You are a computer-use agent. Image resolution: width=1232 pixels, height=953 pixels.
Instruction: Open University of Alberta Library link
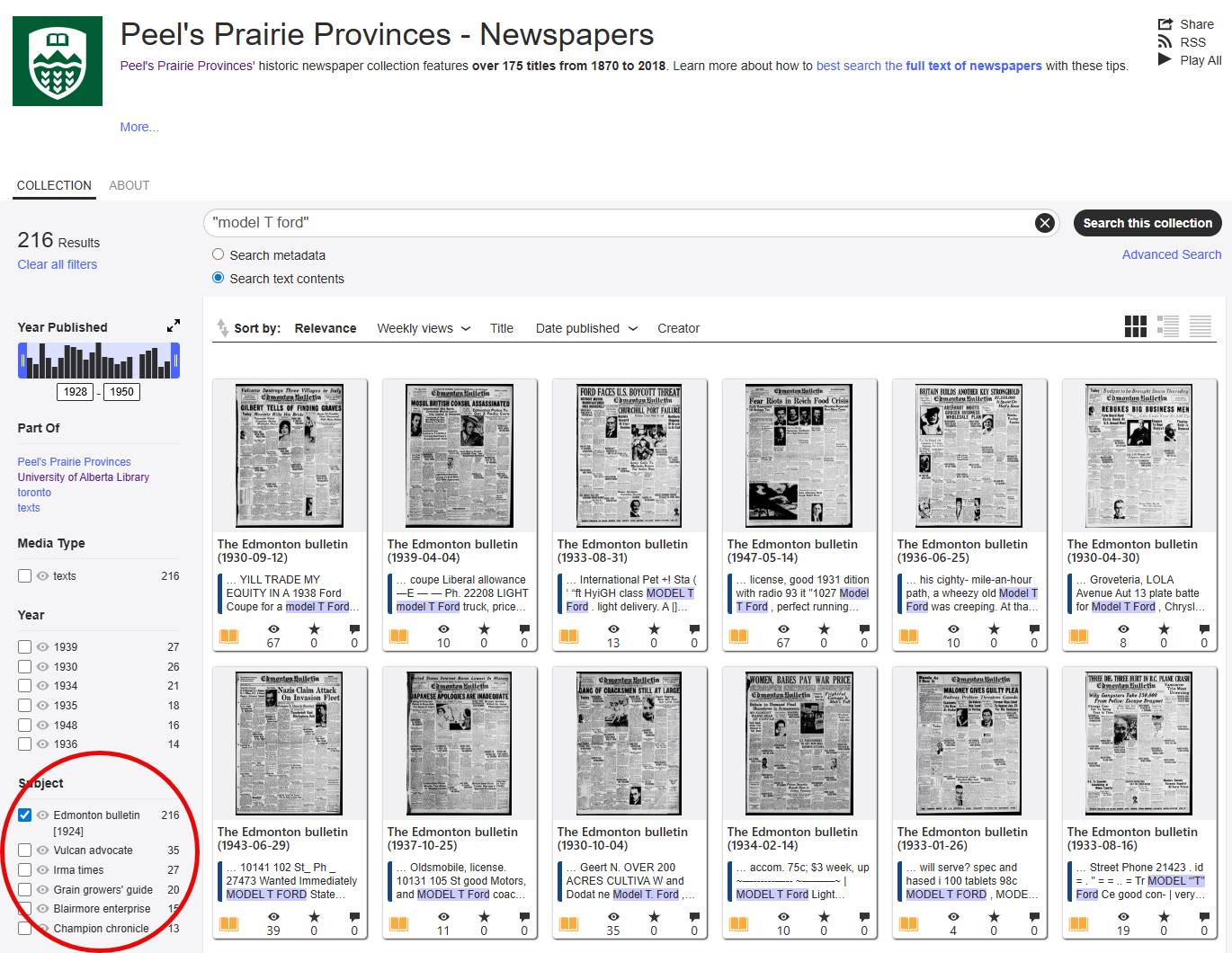pos(84,476)
